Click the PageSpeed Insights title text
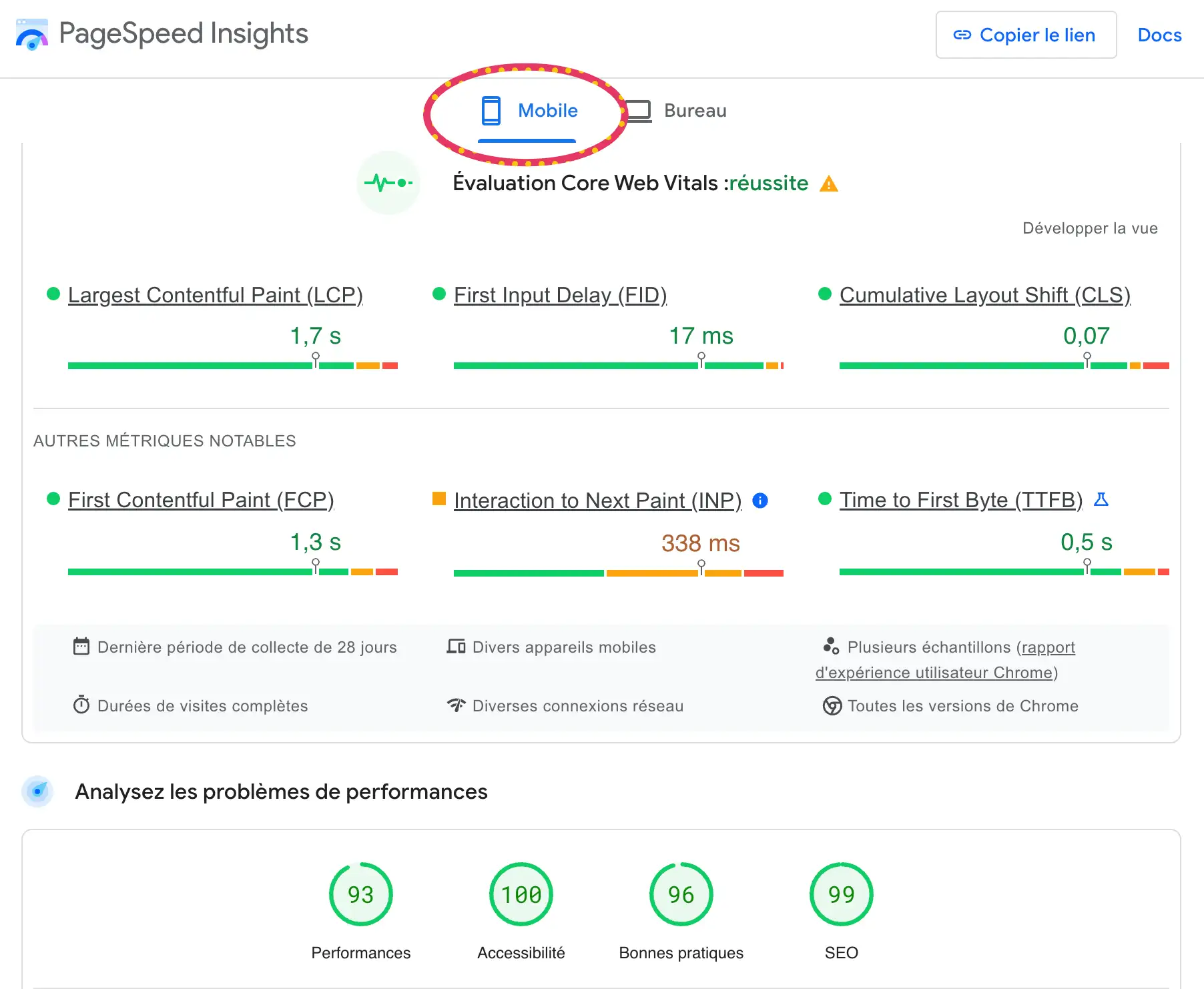This screenshot has height=989, width=1204. 184,33
